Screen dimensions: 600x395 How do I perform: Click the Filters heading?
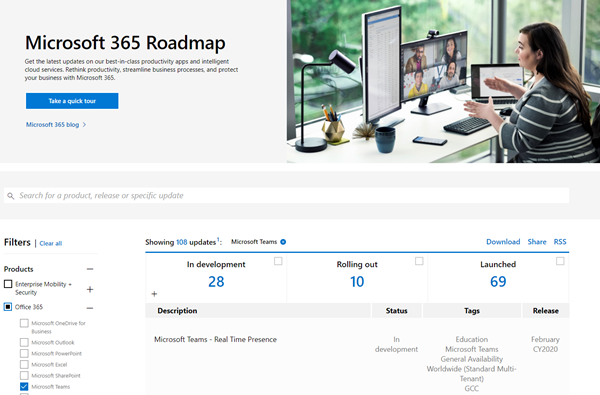pos(17,242)
